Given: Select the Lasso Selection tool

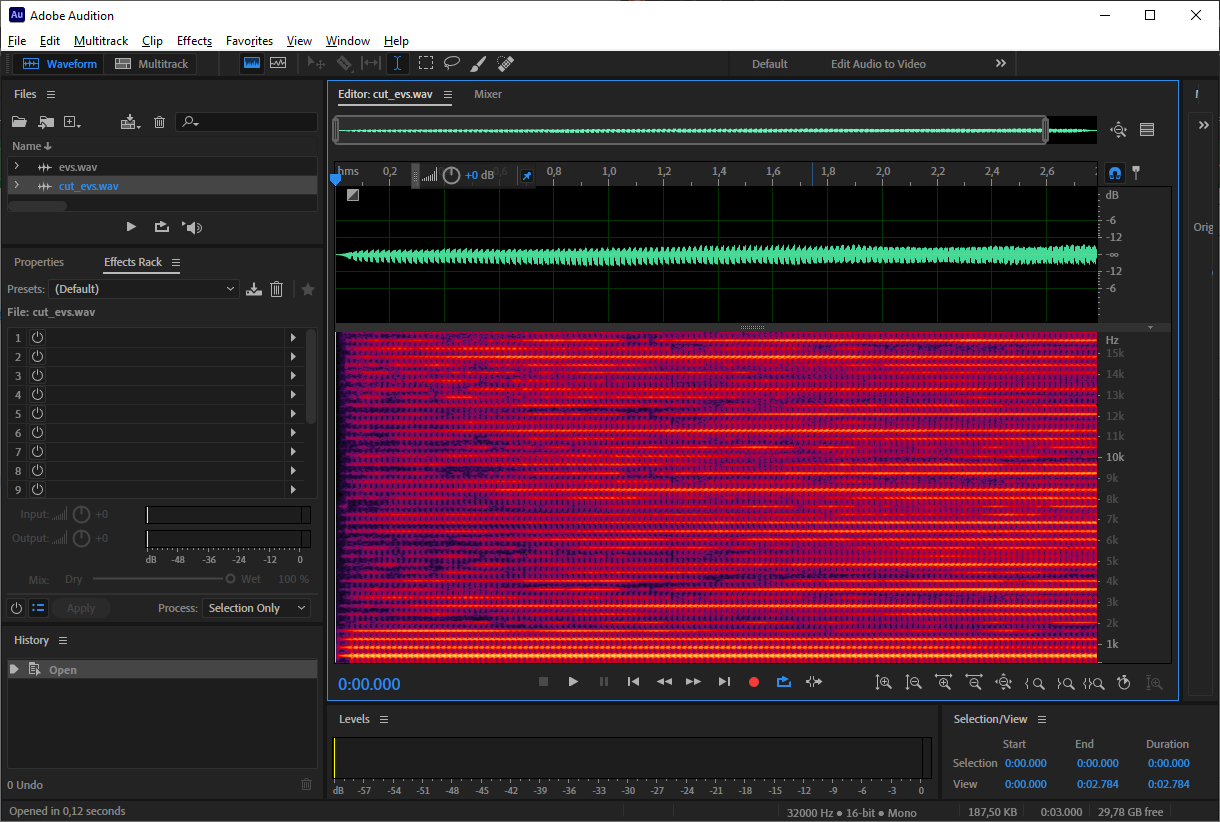Looking at the screenshot, I should pos(452,63).
